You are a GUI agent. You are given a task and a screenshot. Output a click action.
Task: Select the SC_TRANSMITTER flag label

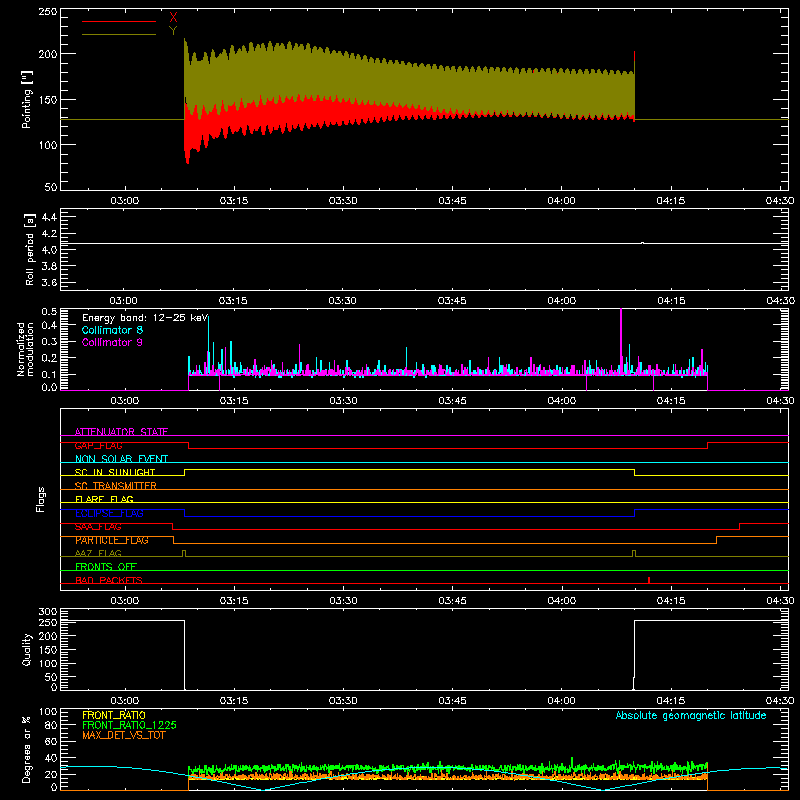tap(116, 485)
